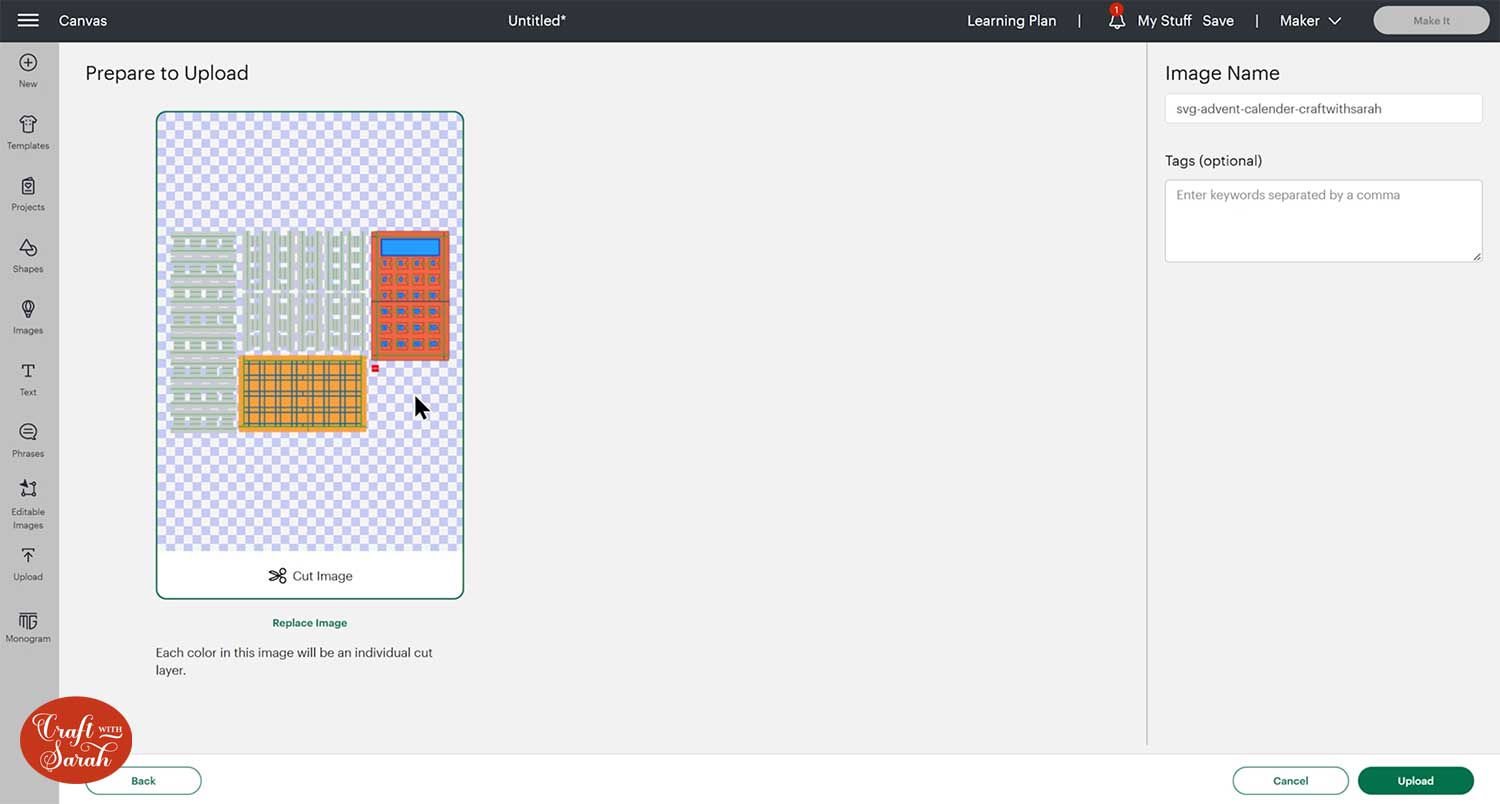Click the Untitled* project title
The width and height of the screenshot is (1500, 804).
click(537, 21)
